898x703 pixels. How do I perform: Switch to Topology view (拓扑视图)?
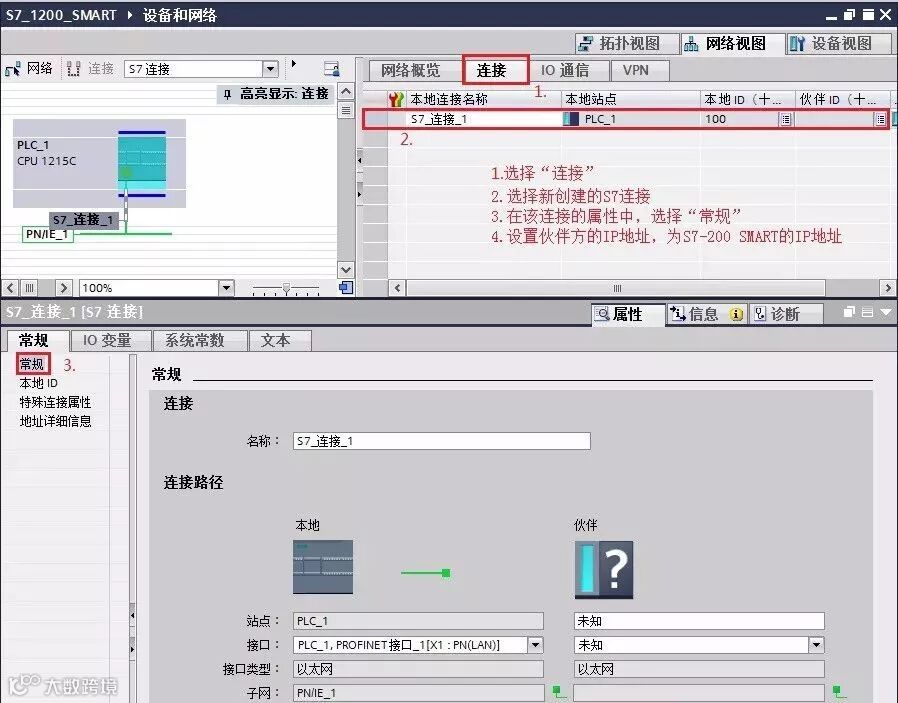(x=626, y=44)
